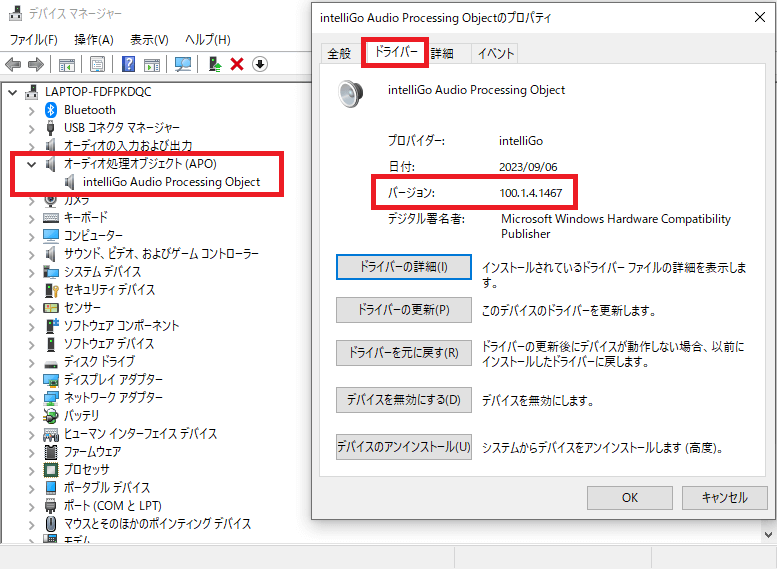
Task: Click the action pane toolbar icon
Action: click(152, 64)
